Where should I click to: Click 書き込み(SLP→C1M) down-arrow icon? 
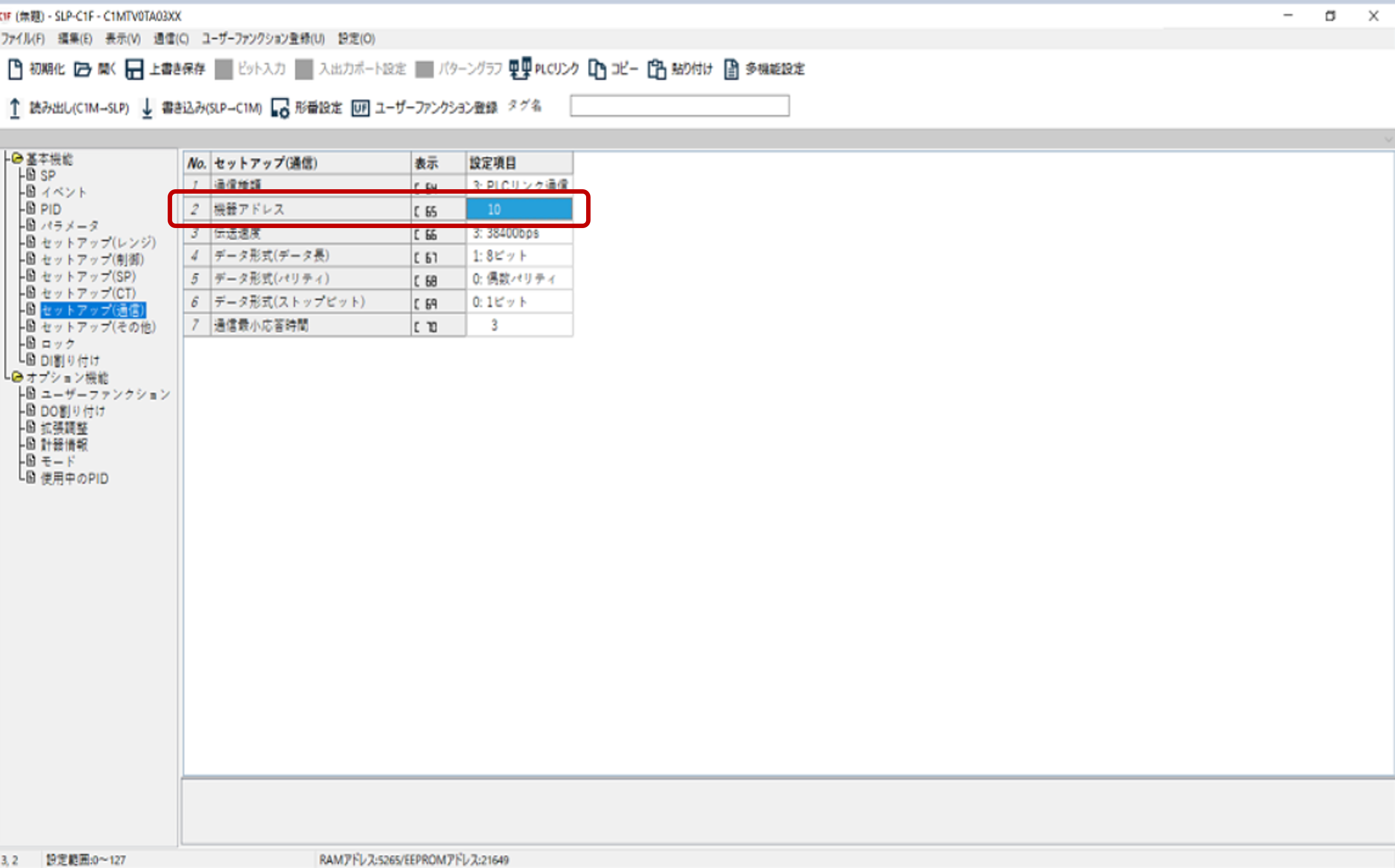tap(147, 108)
